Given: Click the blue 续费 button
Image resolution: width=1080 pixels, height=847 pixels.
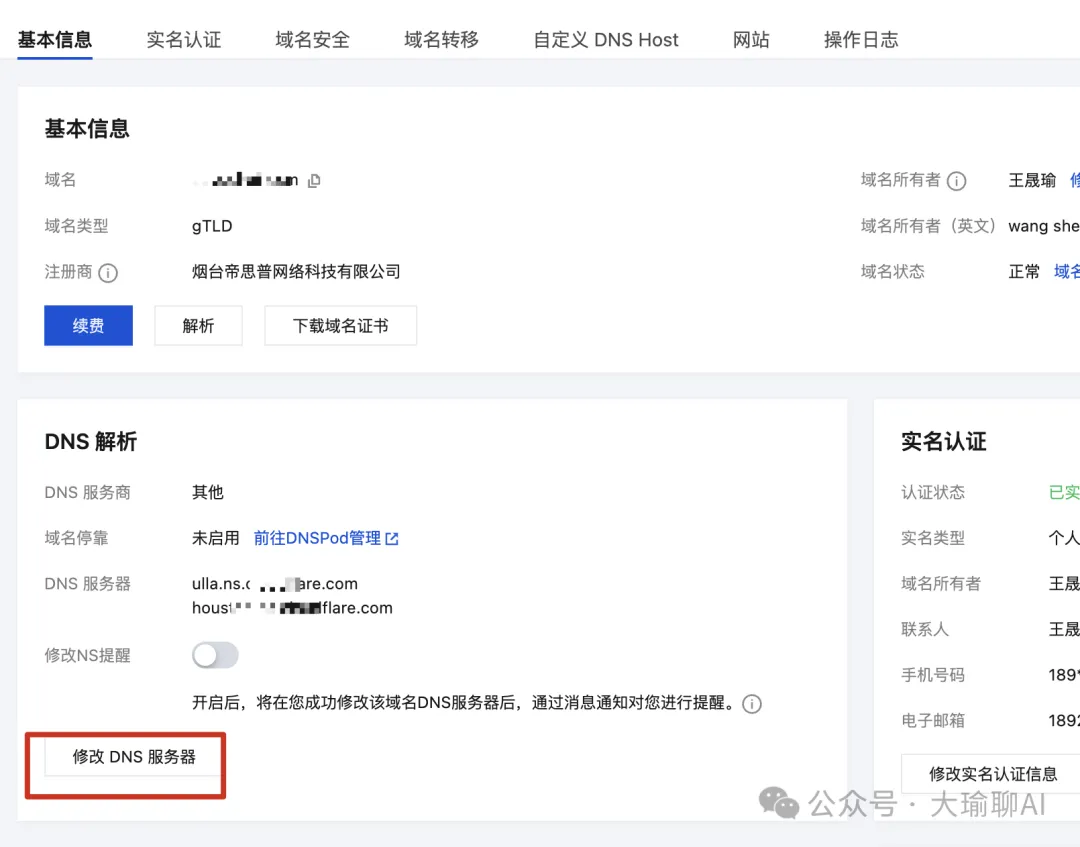Looking at the screenshot, I should 88,326.
